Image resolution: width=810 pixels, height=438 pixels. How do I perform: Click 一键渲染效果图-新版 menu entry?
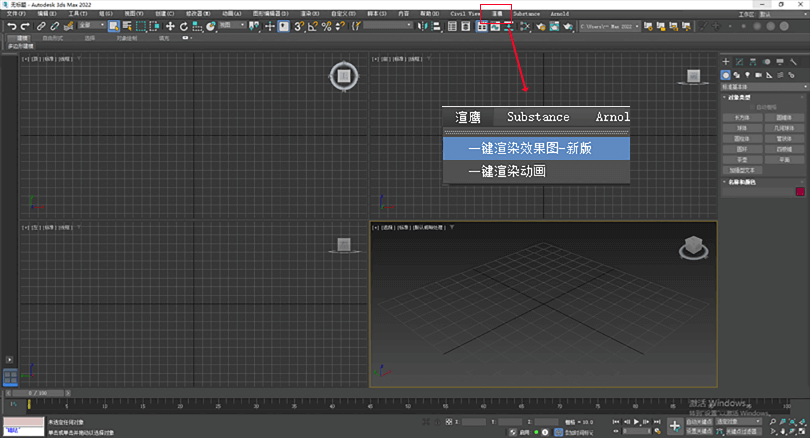pyautogui.click(x=530, y=148)
